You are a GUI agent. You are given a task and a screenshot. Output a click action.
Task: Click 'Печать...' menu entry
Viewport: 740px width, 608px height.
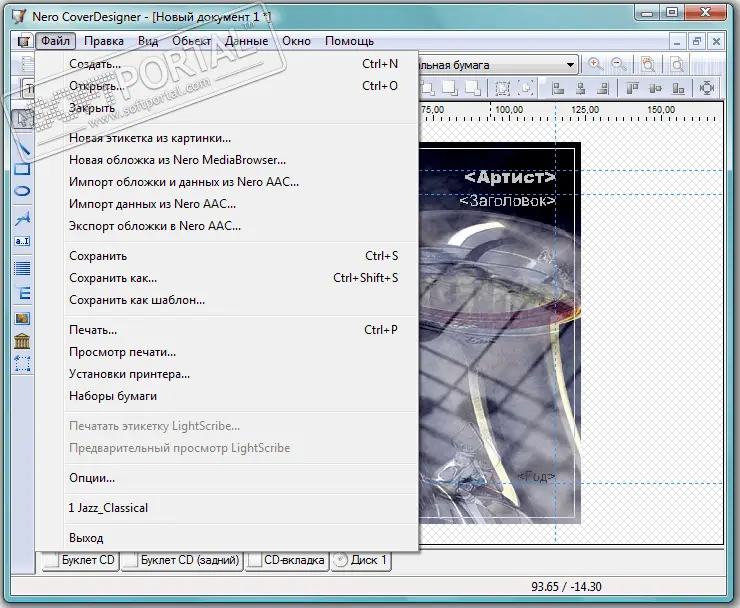[x=93, y=330]
